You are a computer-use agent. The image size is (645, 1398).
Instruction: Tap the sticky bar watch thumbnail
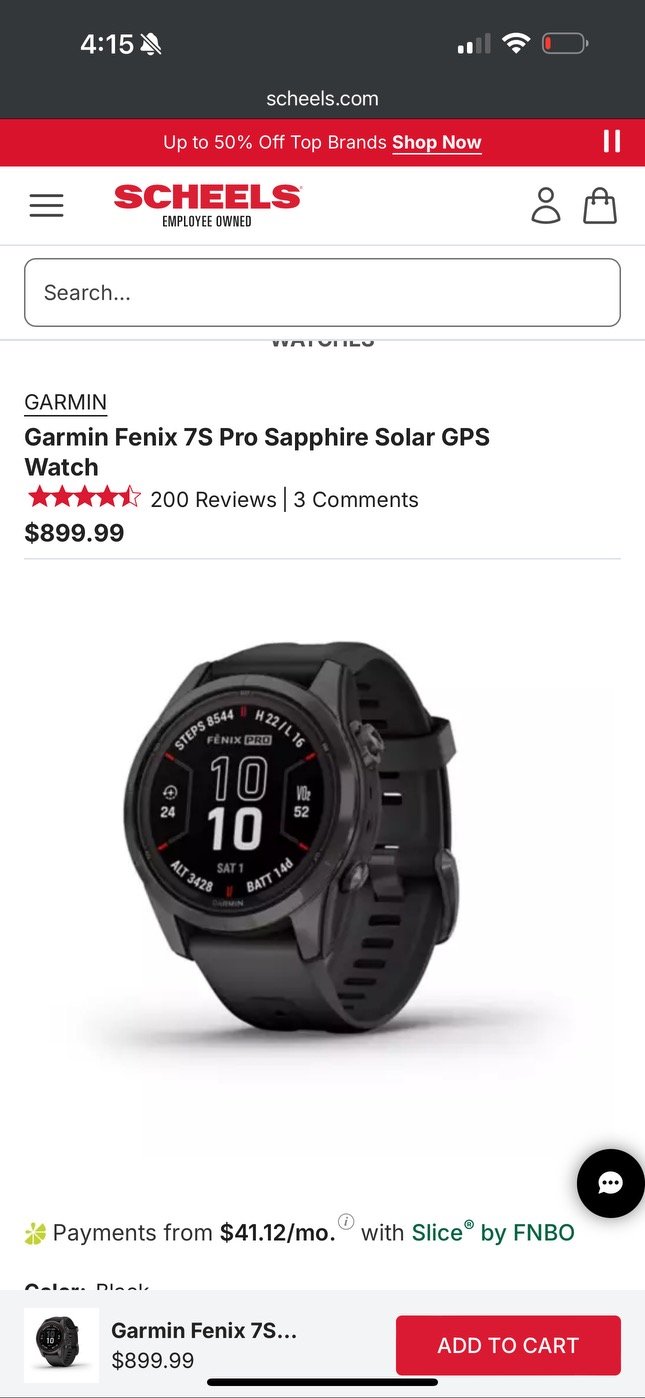pyautogui.click(x=61, y=1345)
